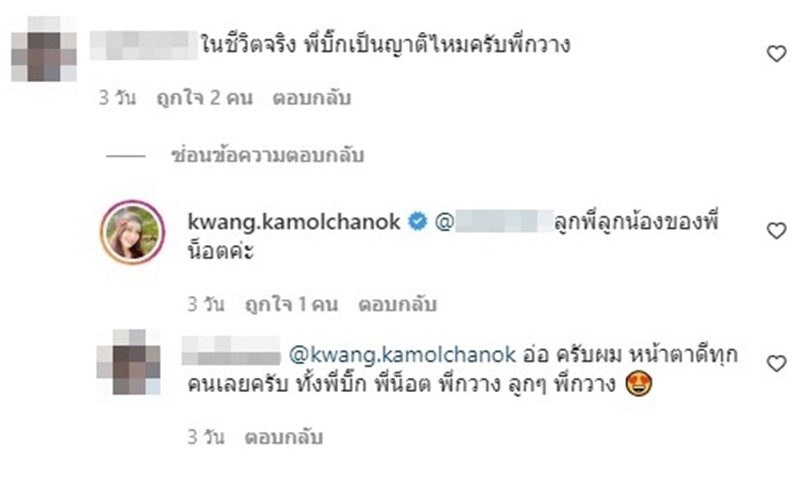Reply to kwang.kamolchanok's comment via ตอบกลับ
The image size is (800, 482).
tap(397, 305)
